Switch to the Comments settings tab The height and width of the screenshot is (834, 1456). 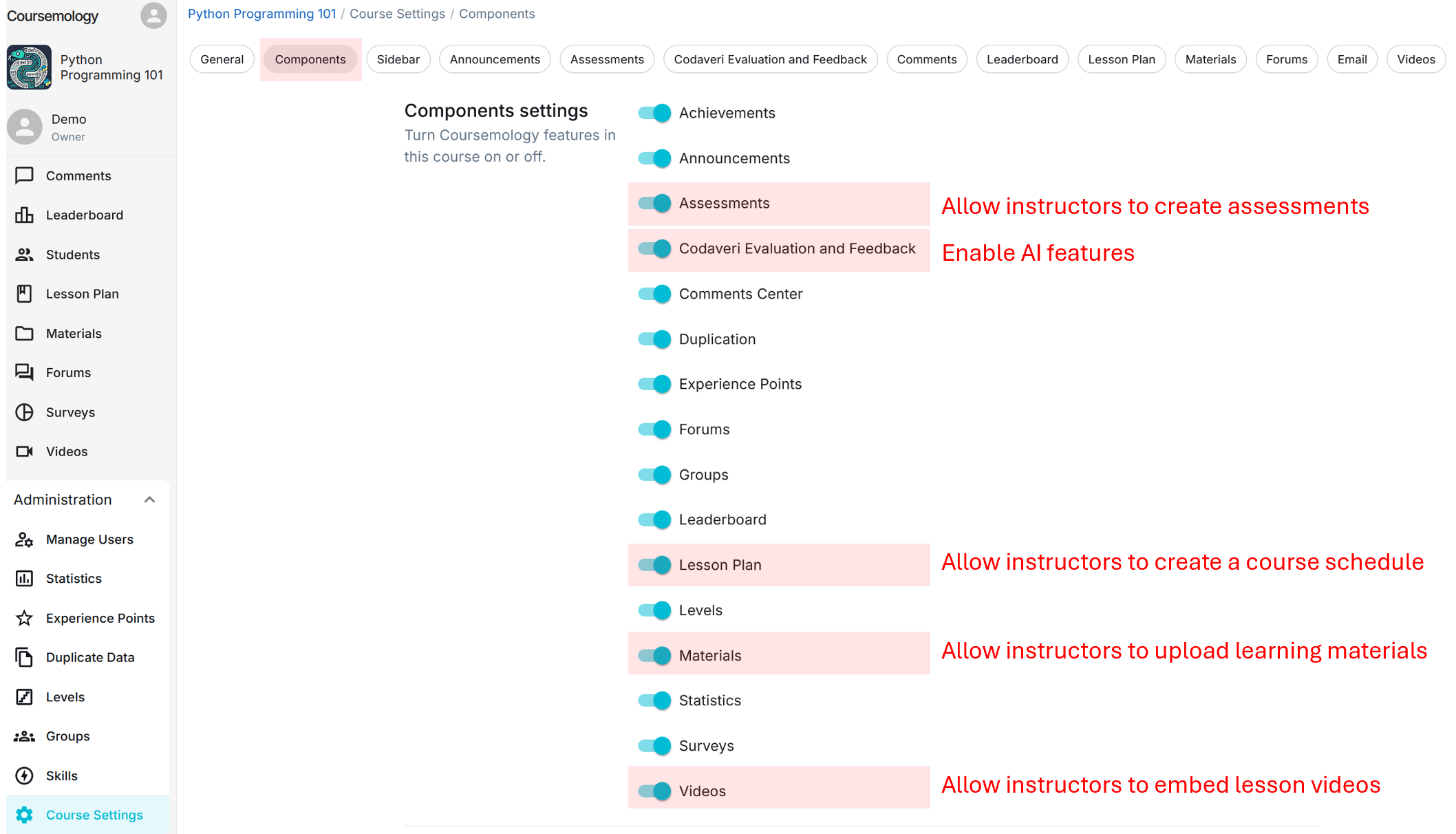click(x=927, y=59)
